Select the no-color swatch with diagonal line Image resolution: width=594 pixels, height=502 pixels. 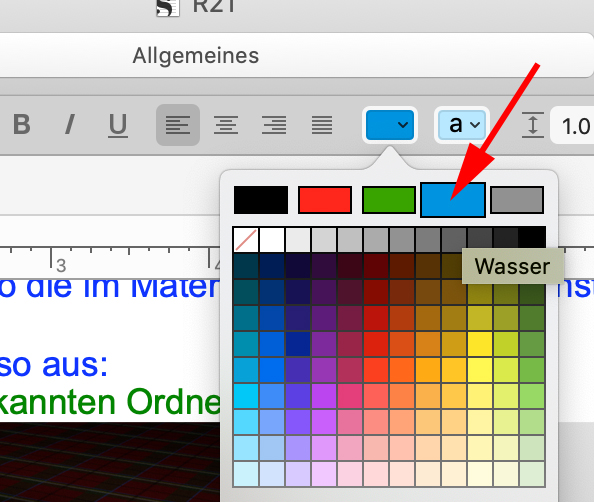[246, 239]
